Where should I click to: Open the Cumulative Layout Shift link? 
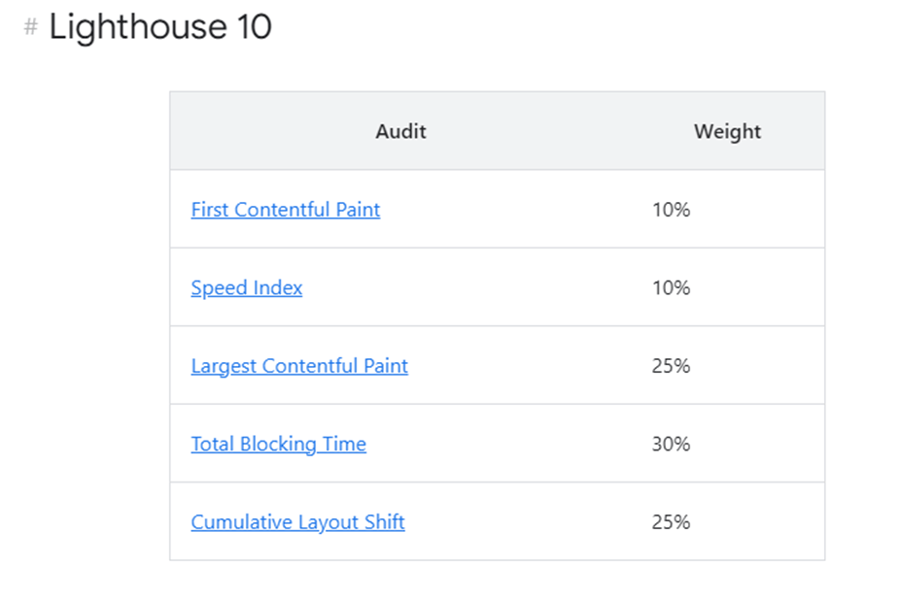click(x=297, y=521)
